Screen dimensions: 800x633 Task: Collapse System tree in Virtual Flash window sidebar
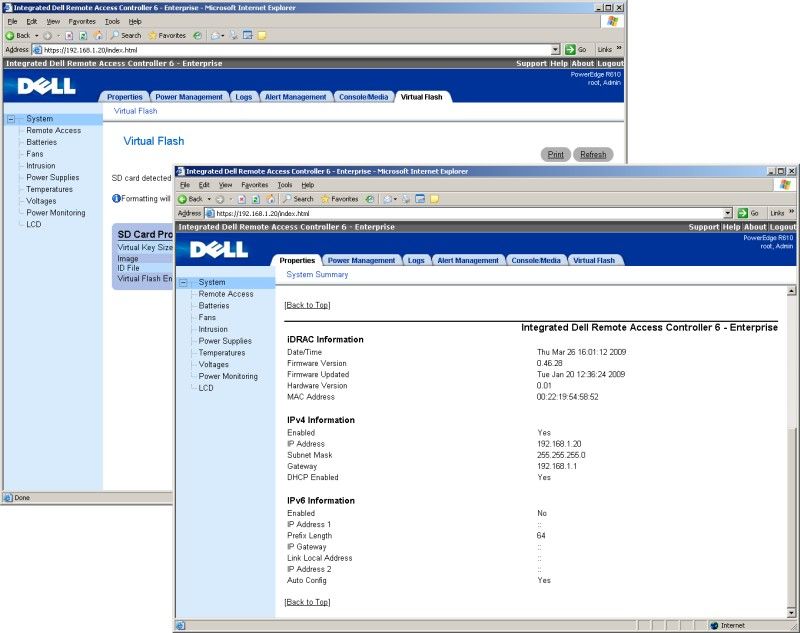coord(11,119)
